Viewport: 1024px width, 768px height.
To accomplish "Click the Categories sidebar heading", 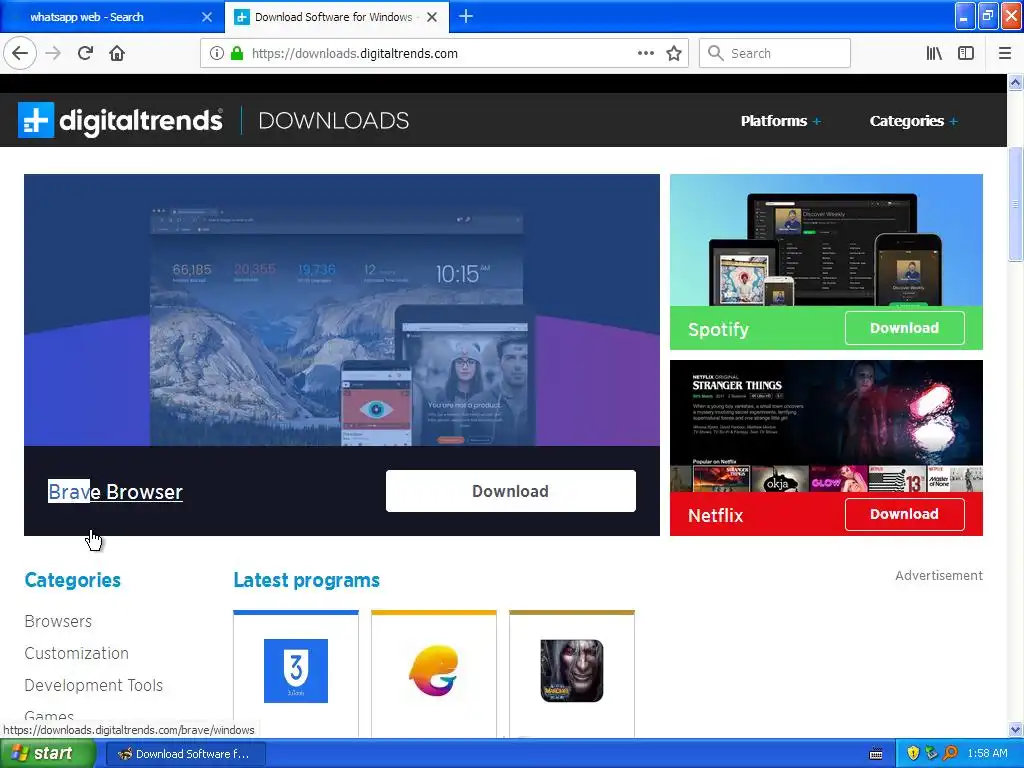I will (72, 580).
